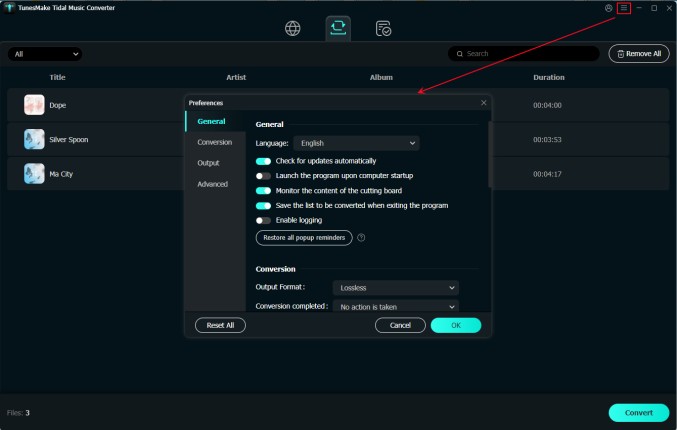Click the Artist column header
Image resolution: width=677 pixels, height=430 pixels.
236,77
